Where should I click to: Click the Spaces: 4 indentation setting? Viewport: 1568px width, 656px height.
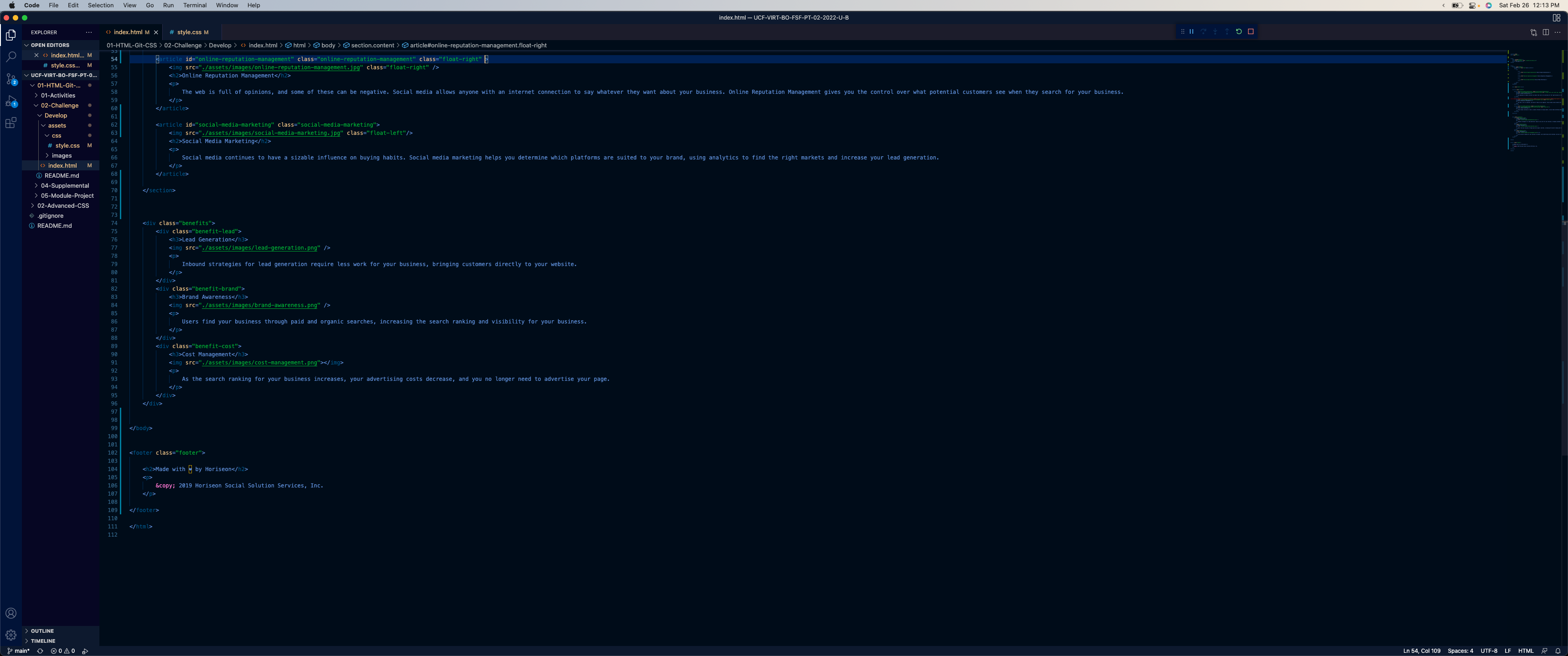coord(1460,651)
